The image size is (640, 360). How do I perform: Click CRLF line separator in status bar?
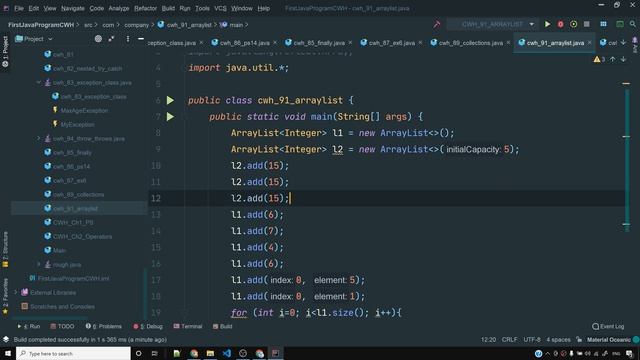coord(509,340)
